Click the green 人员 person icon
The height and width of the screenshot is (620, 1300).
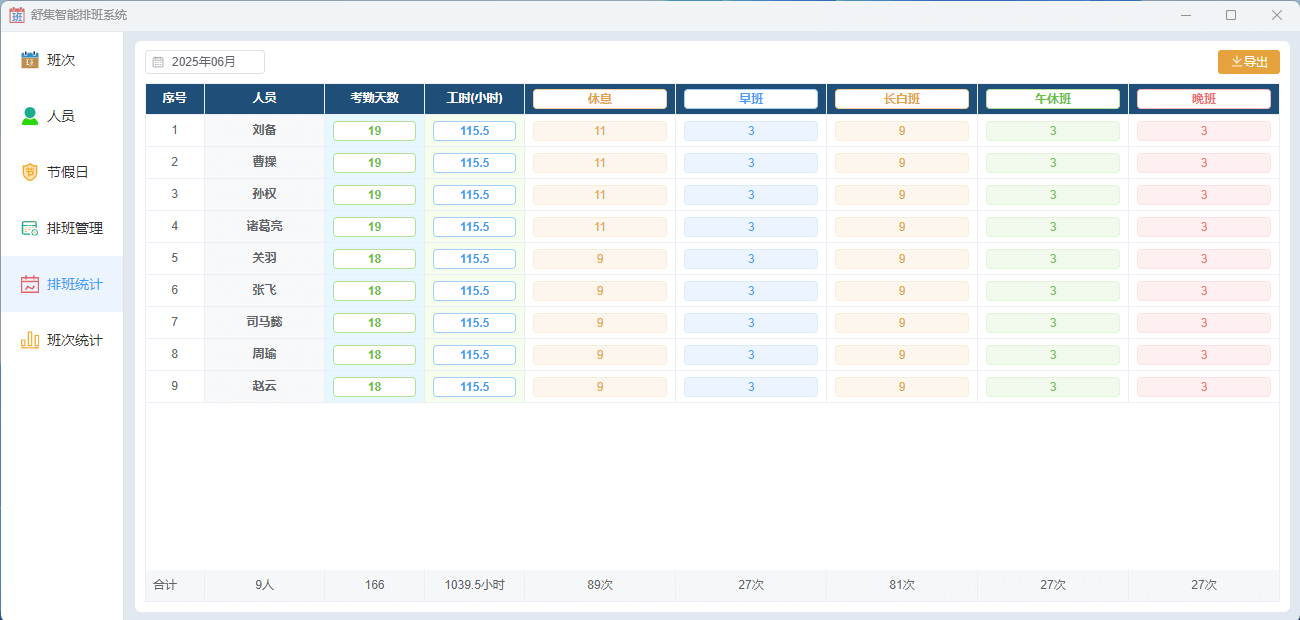click(30, 116)
